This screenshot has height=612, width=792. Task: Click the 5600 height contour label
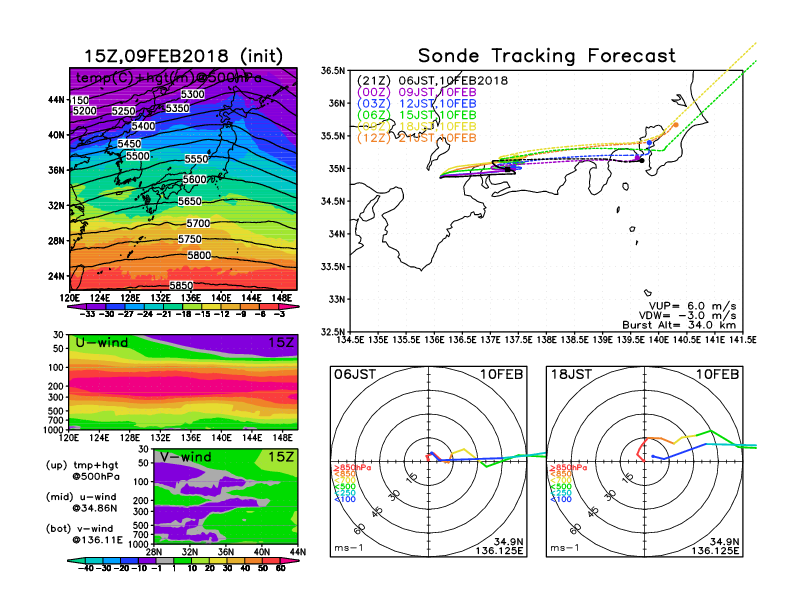(194, 180)
